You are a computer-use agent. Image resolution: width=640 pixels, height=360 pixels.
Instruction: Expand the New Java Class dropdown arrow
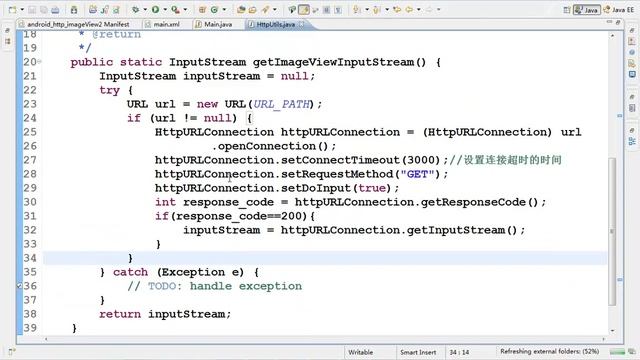(224, 9)
